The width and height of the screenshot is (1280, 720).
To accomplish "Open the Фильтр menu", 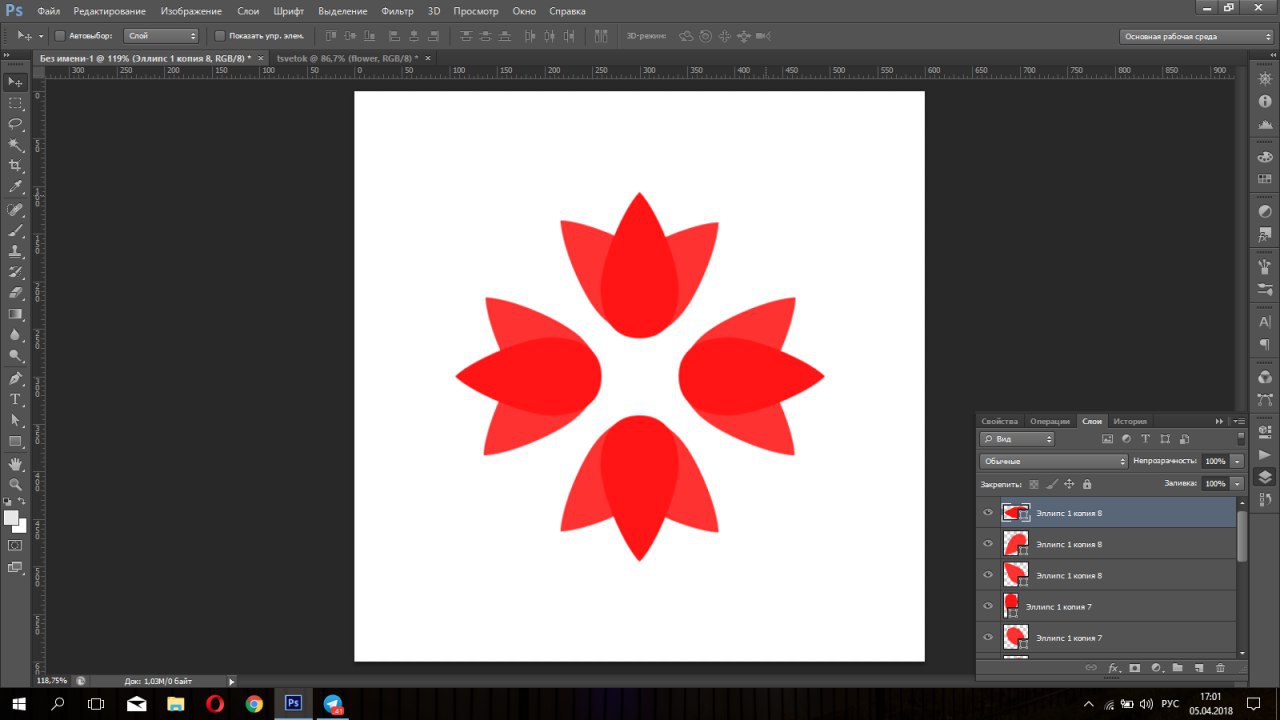I will (x=397, y=11).
